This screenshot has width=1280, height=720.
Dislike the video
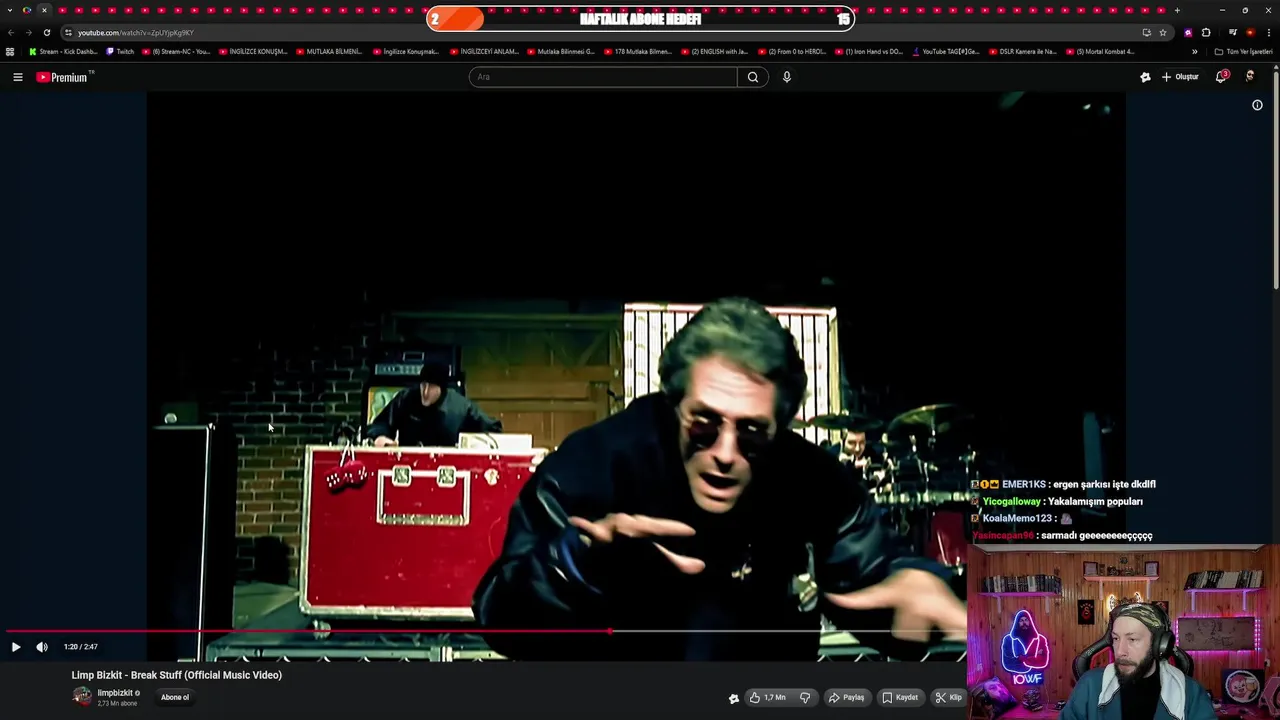(x=805, y=697)
